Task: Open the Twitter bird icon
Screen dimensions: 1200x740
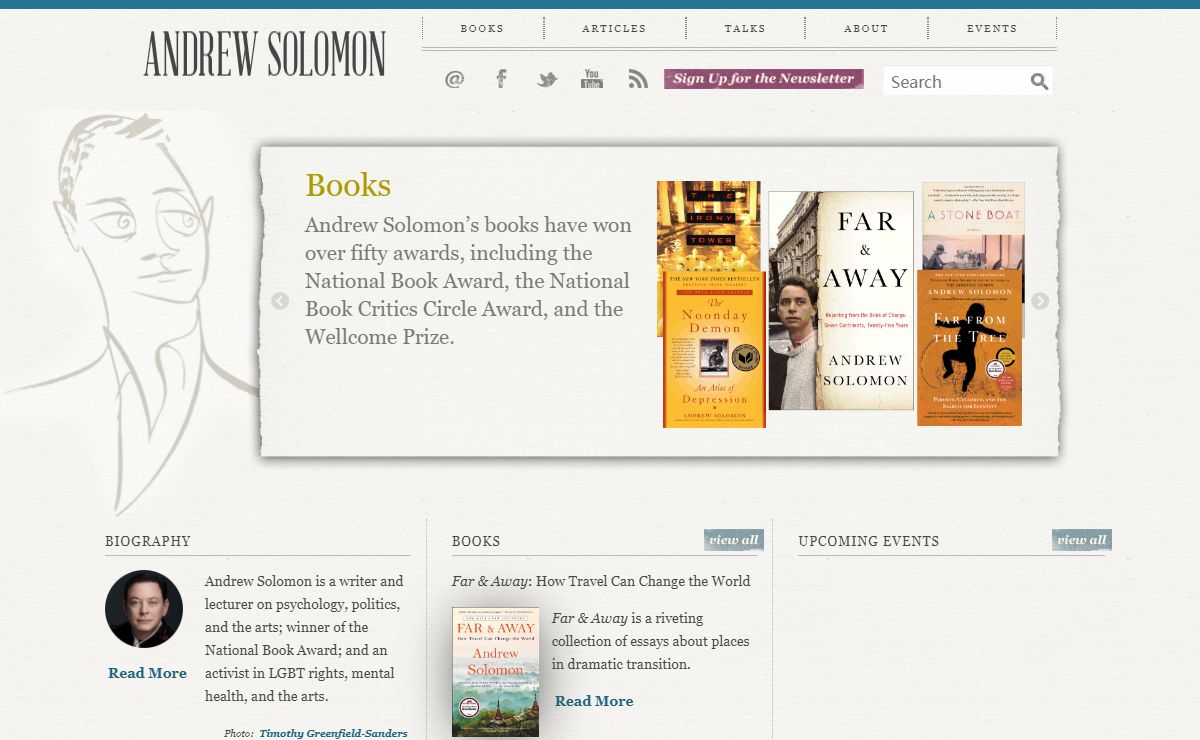Action: 547,79
